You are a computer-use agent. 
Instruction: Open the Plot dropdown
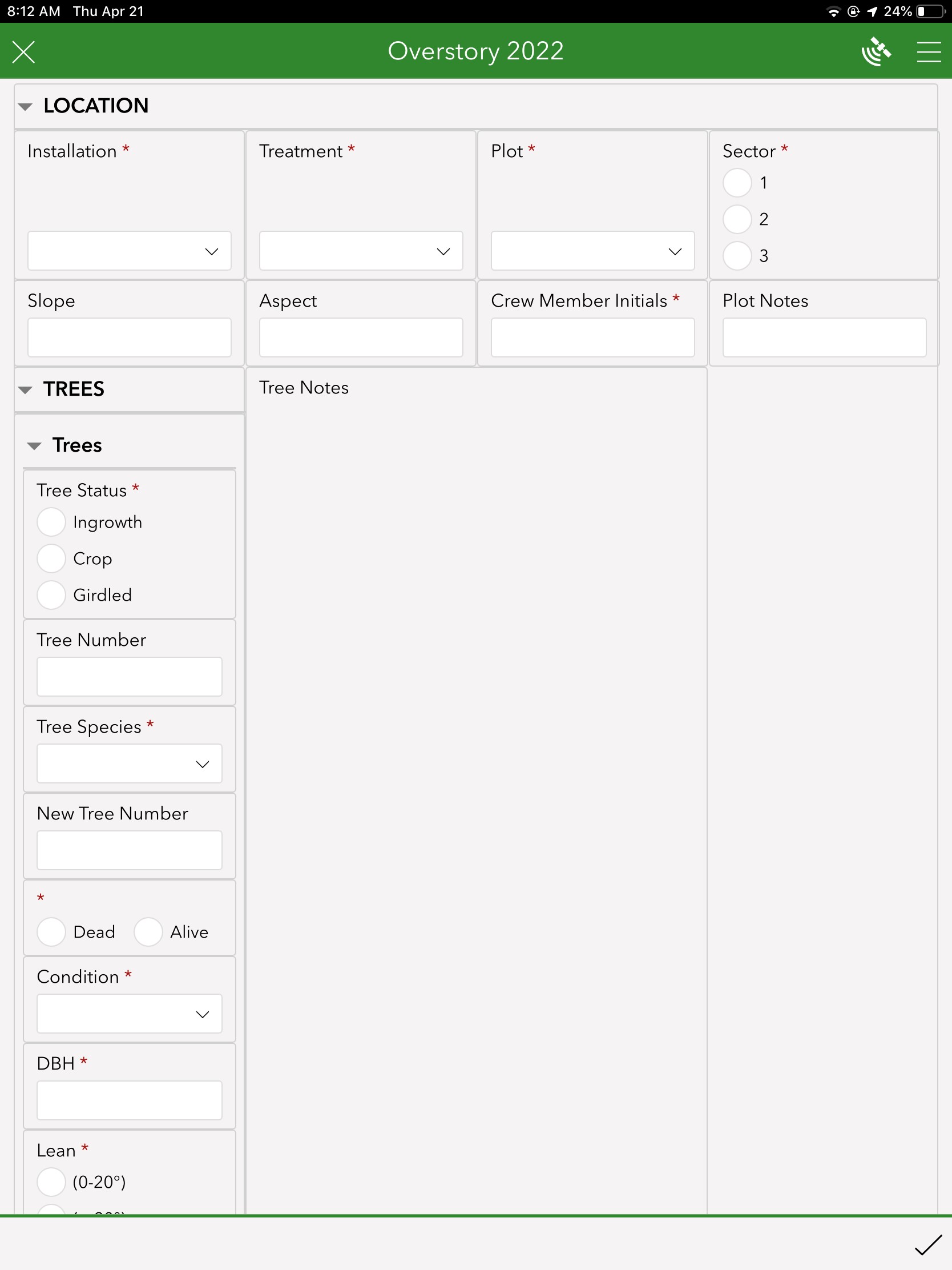592,251
